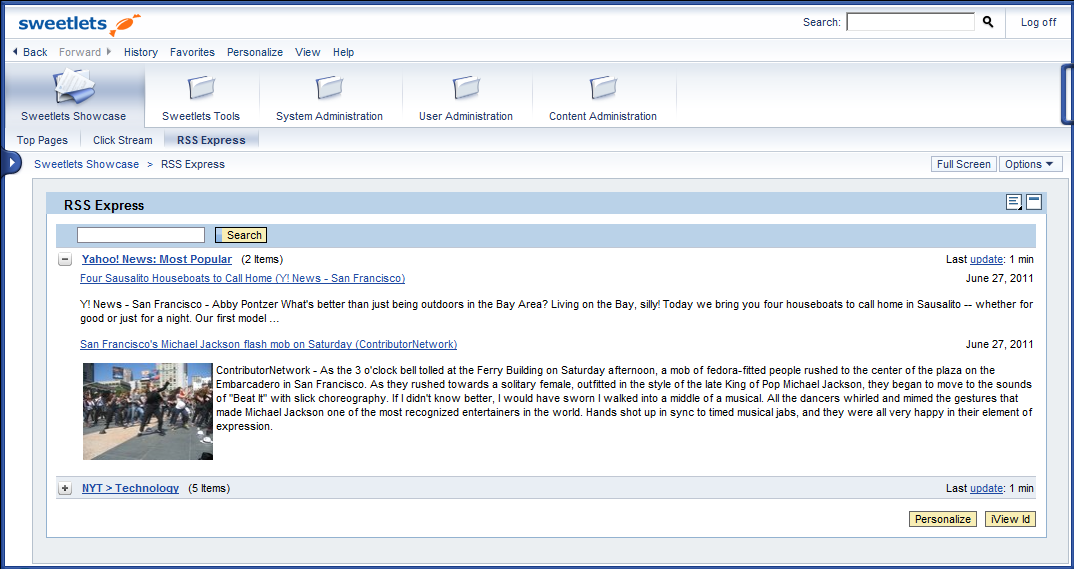This screenshot has width=1074, height=569.
Task: Select the RSS Express tab
Action: pyautogui.click(x=211, y=140)
